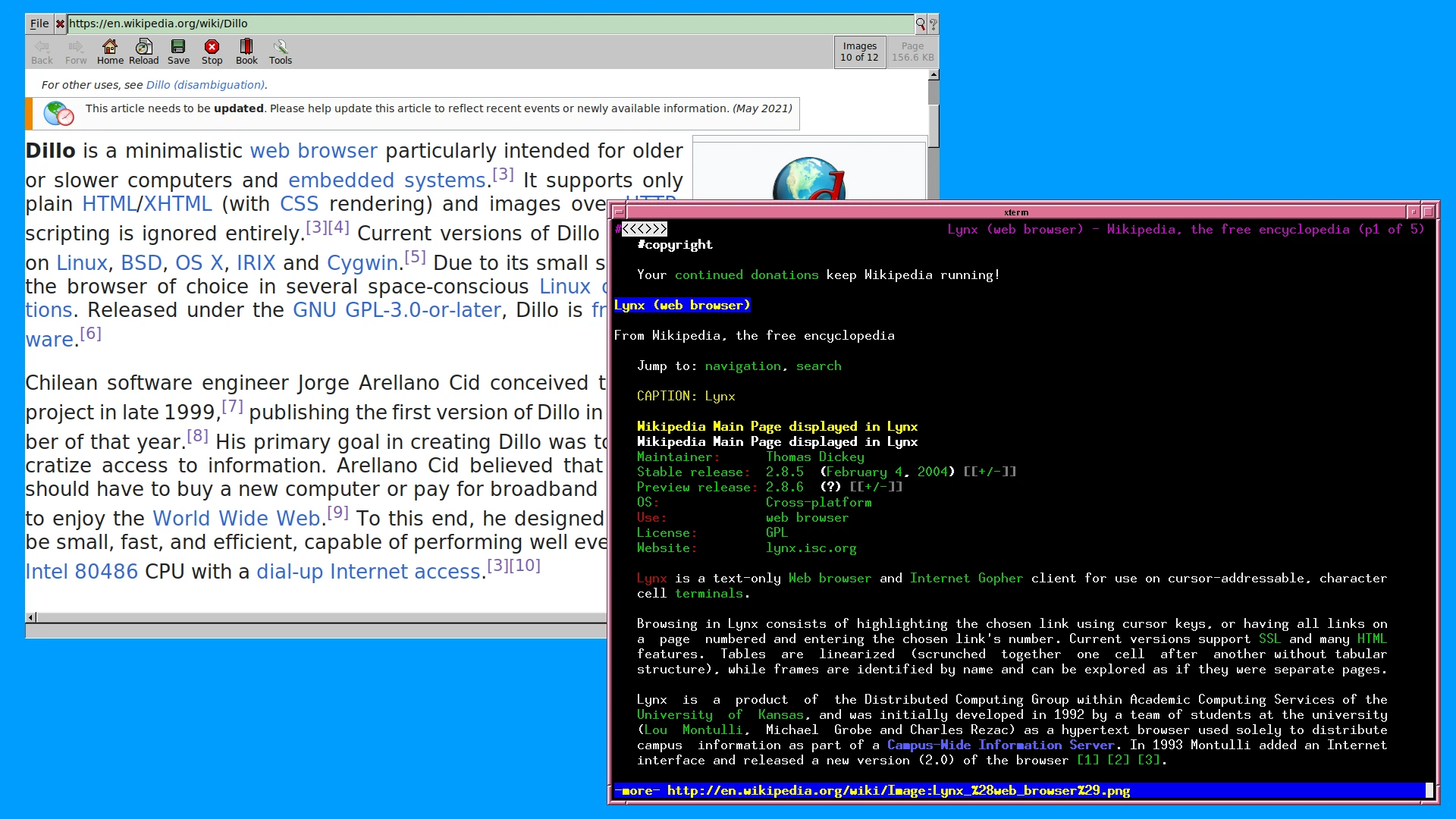The image size is (1456, 819).
Task: Open the web browser link in Dillo article
Action: 313,151
